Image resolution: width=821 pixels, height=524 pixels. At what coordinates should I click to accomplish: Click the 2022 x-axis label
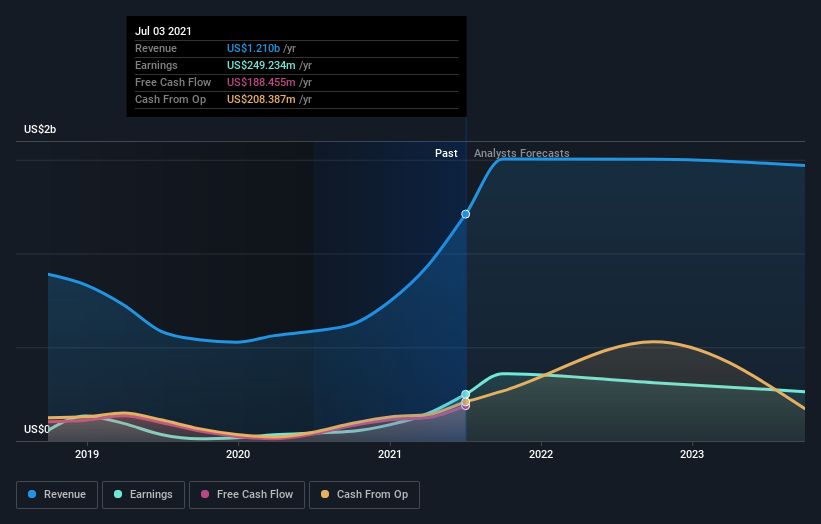pos(541,454)
